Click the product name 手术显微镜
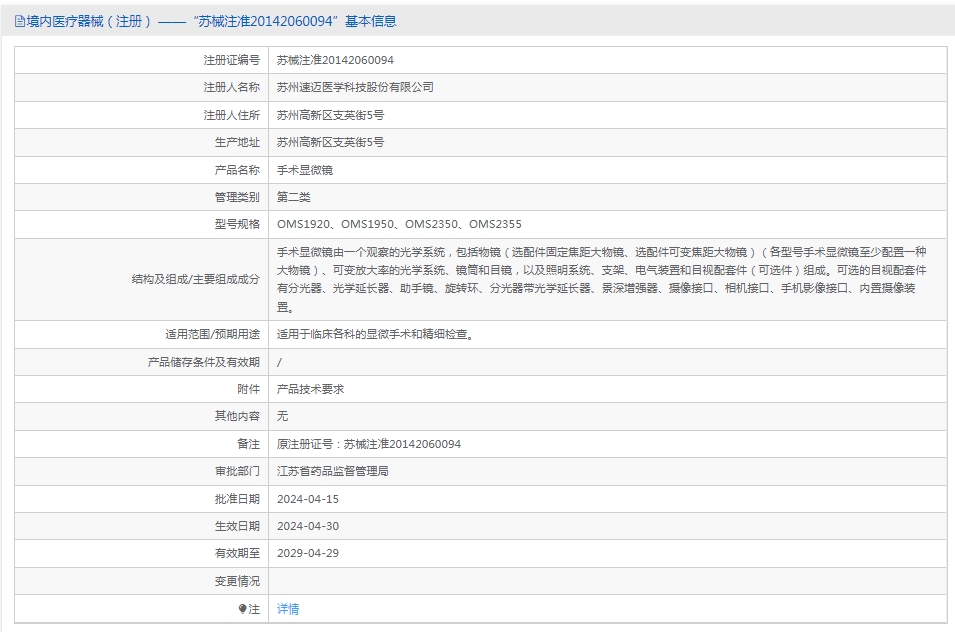Image resolution: width=955 pixels, height=632 pixels. pos(305,170)
